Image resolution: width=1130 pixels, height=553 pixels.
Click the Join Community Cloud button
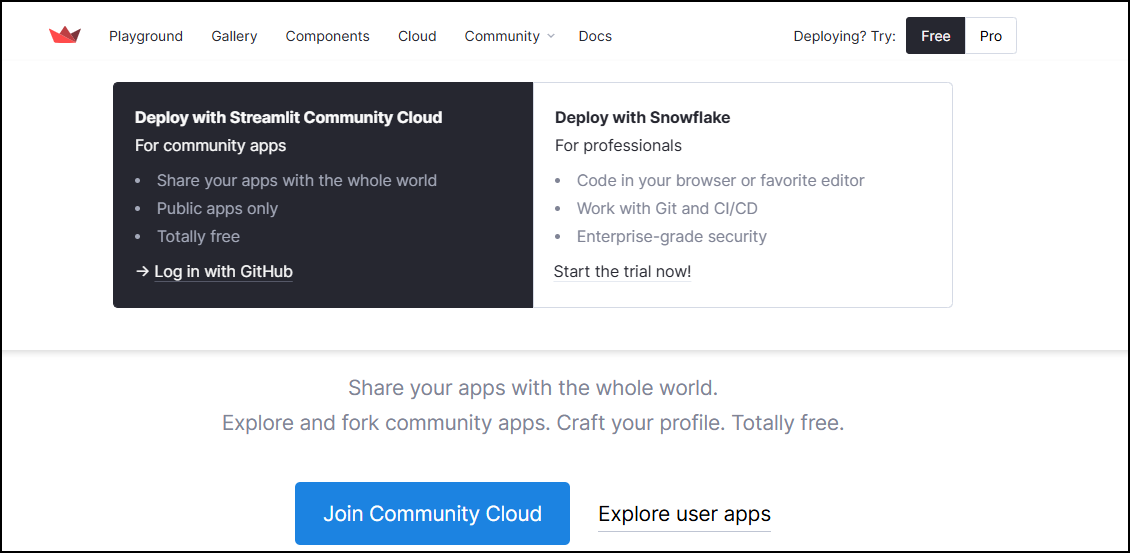pos(432,513)
